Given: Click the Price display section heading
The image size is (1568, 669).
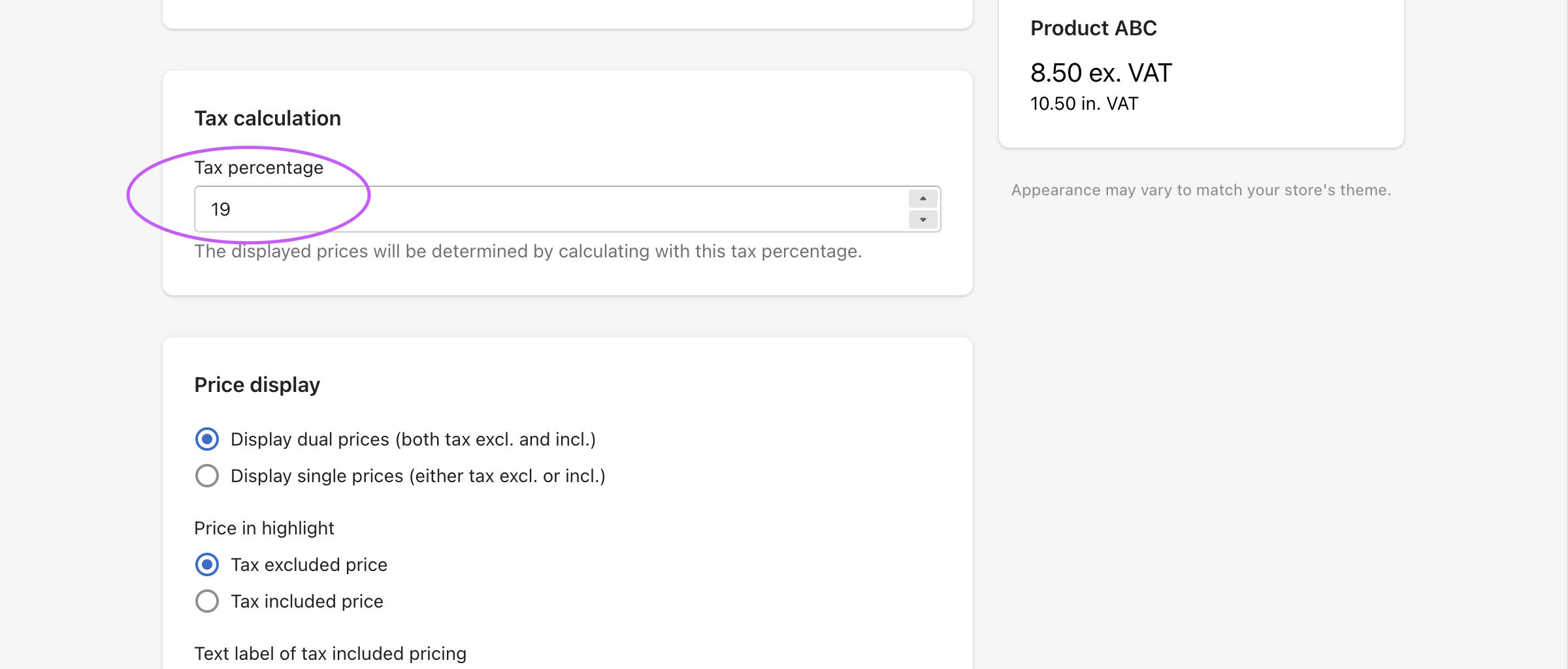Looking at the screenshot, I should (x=257, y=385).
